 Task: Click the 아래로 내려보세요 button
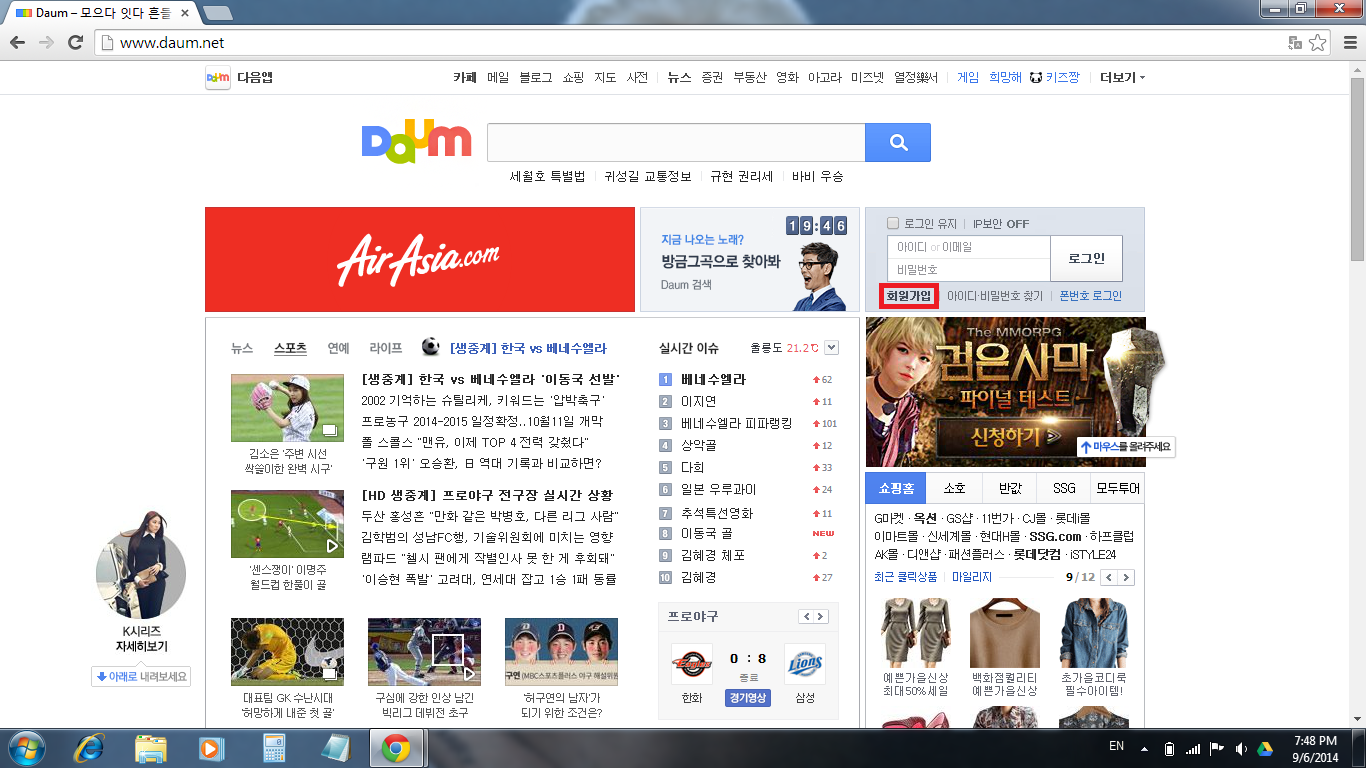coord(141,676)
